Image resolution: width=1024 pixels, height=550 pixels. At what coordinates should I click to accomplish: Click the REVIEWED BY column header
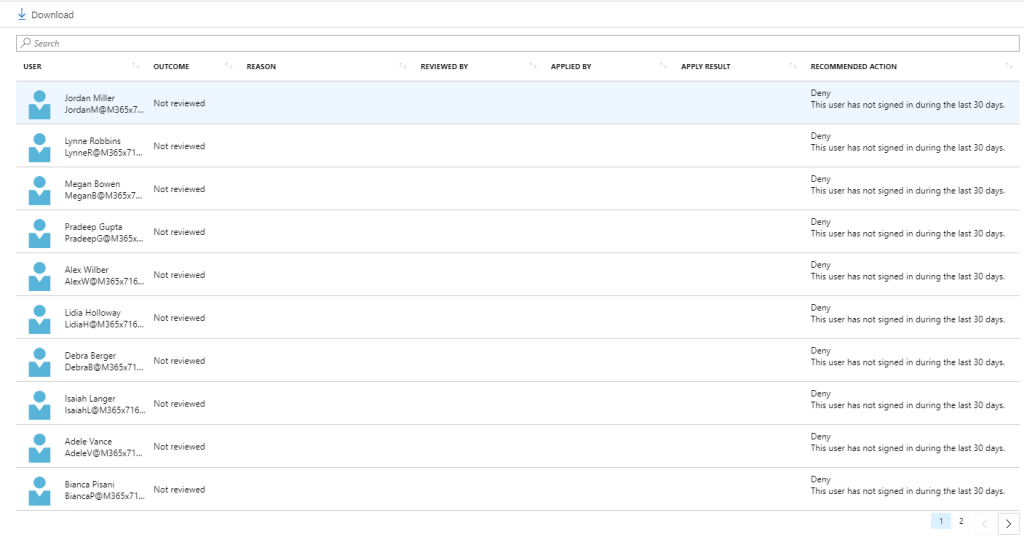(x=444, y=67)
